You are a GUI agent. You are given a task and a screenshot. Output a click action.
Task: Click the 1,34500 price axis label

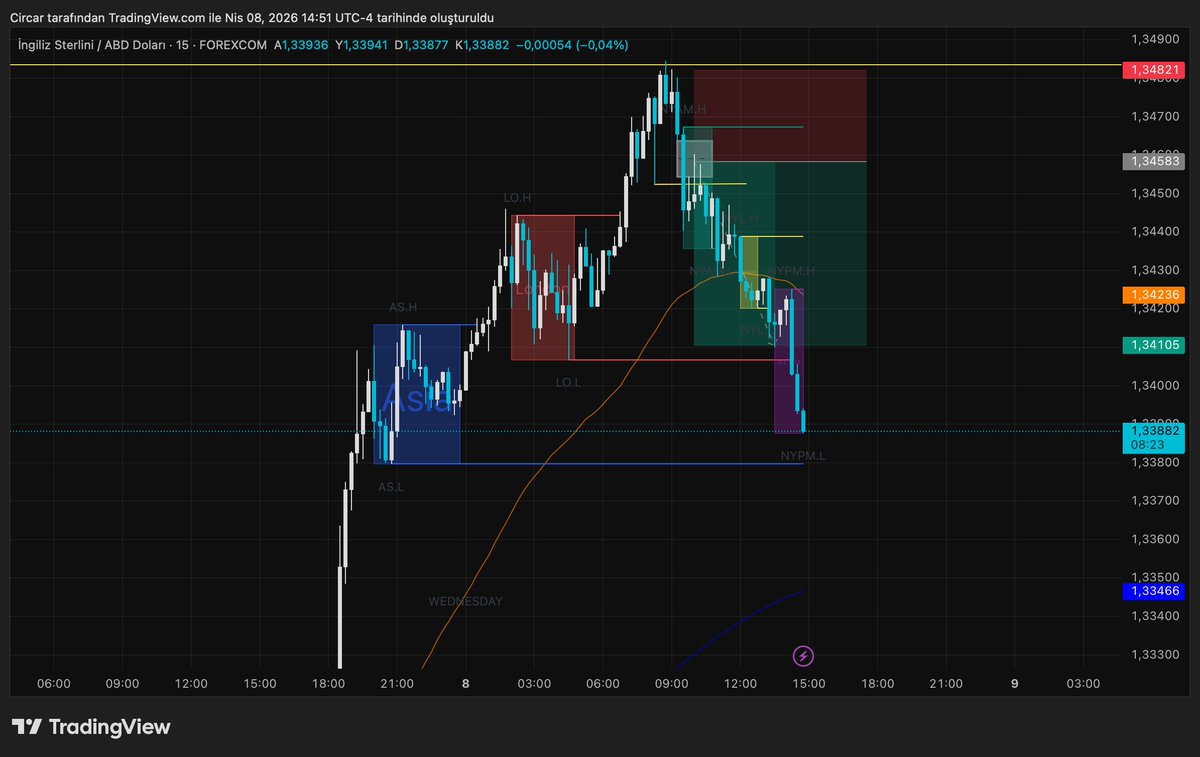(1155, 193)
